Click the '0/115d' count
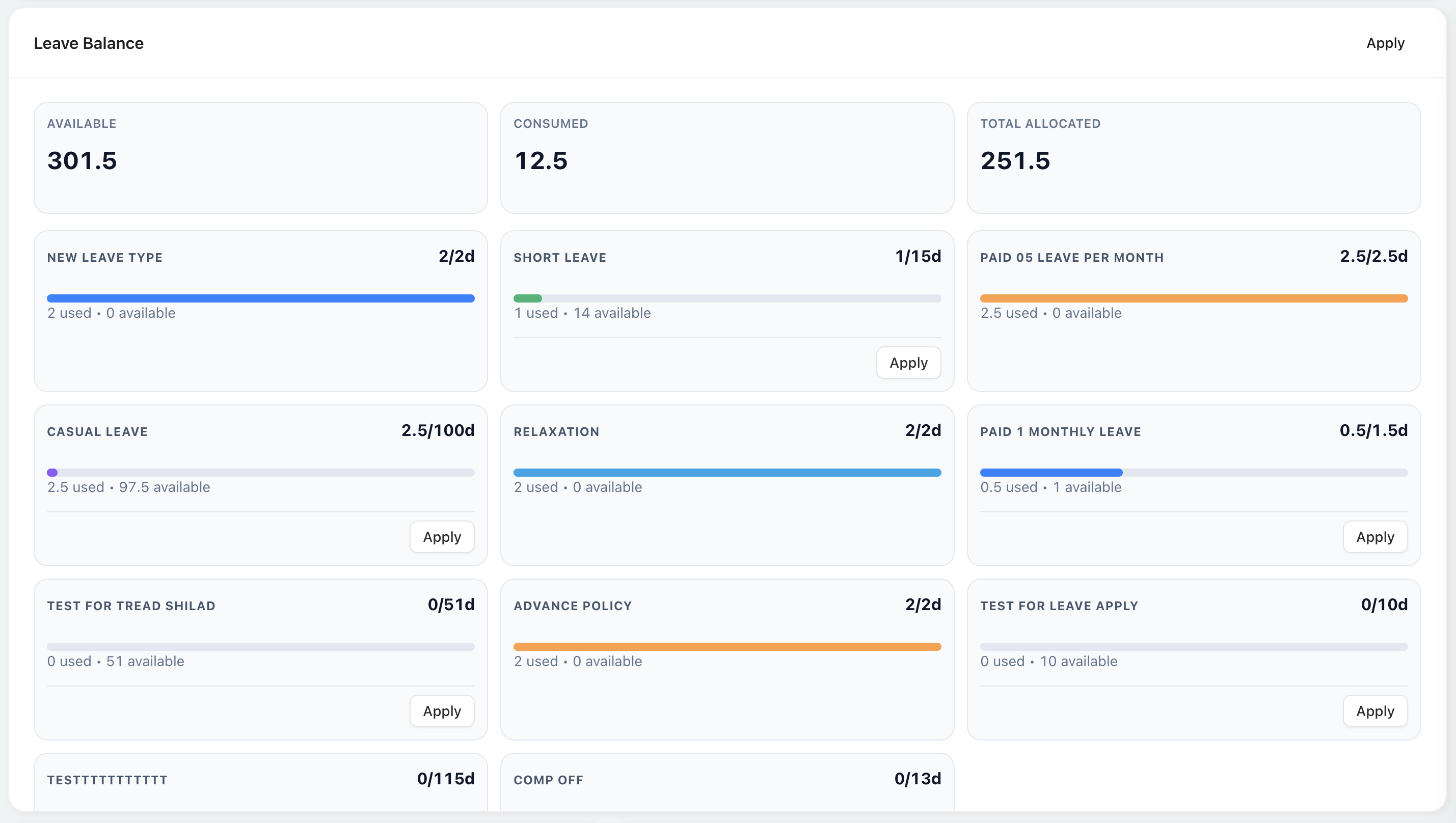This screenshot has width=1456, height=823. tap(446, 779)
